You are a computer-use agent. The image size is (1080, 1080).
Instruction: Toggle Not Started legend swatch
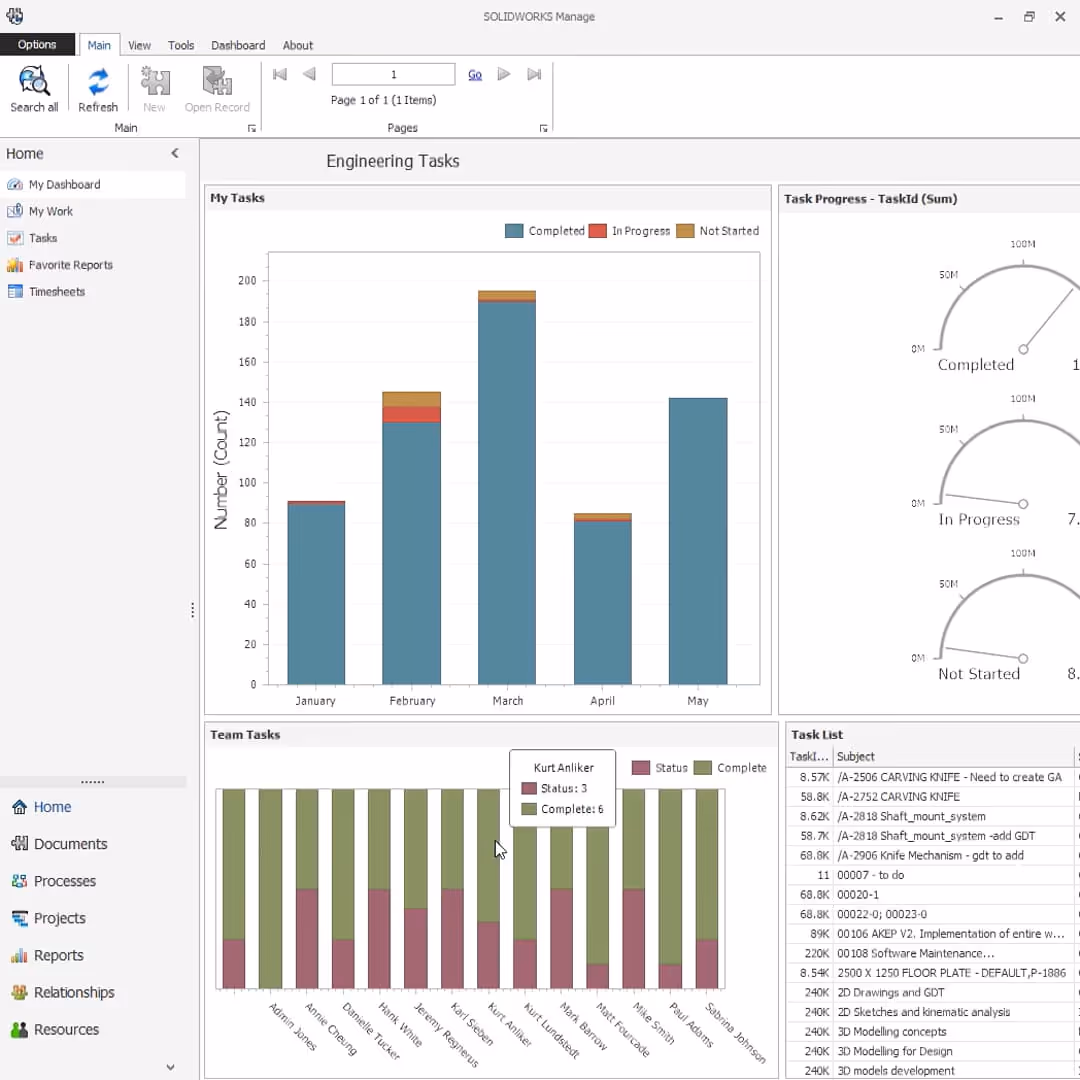685,231
